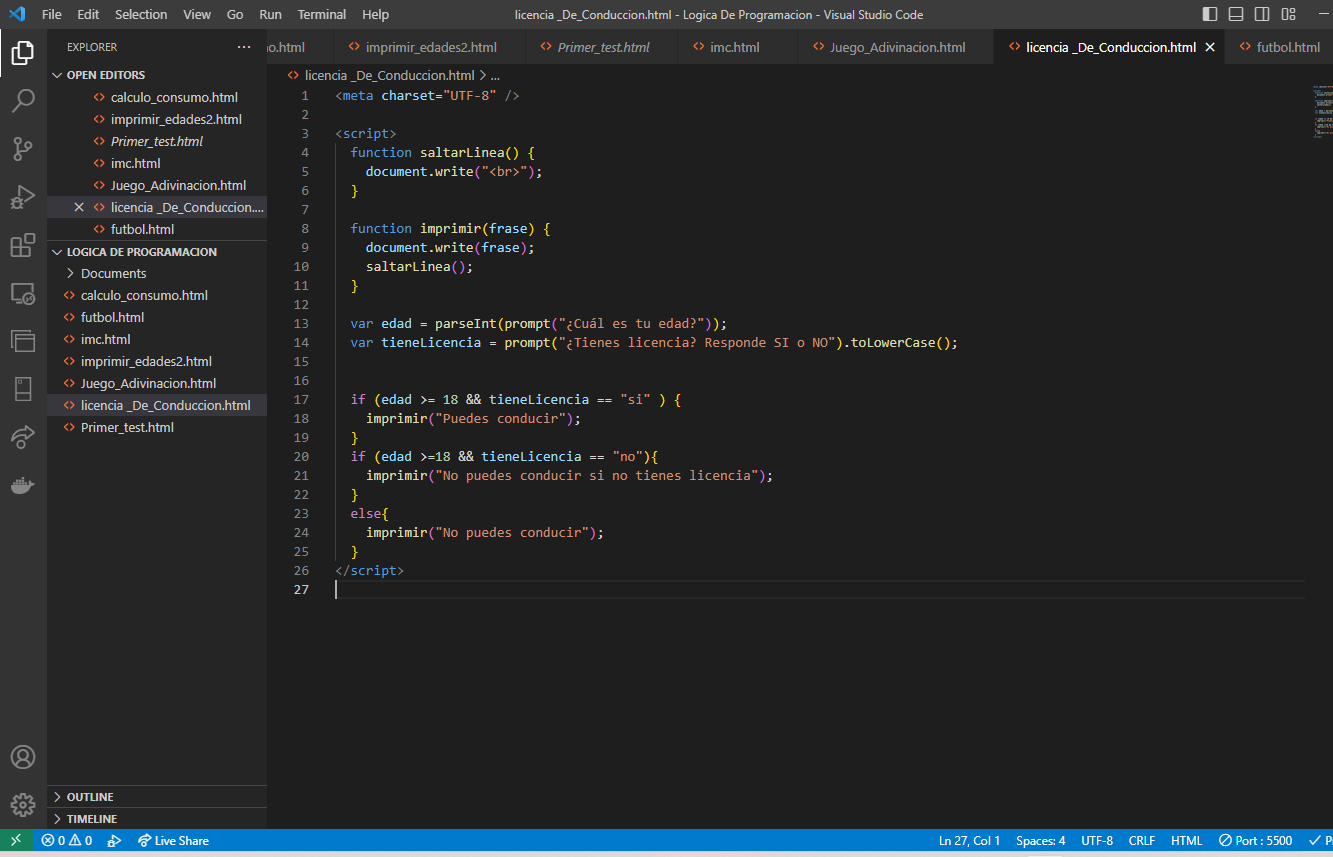Open the Manage gear icon

pos(23,804)
